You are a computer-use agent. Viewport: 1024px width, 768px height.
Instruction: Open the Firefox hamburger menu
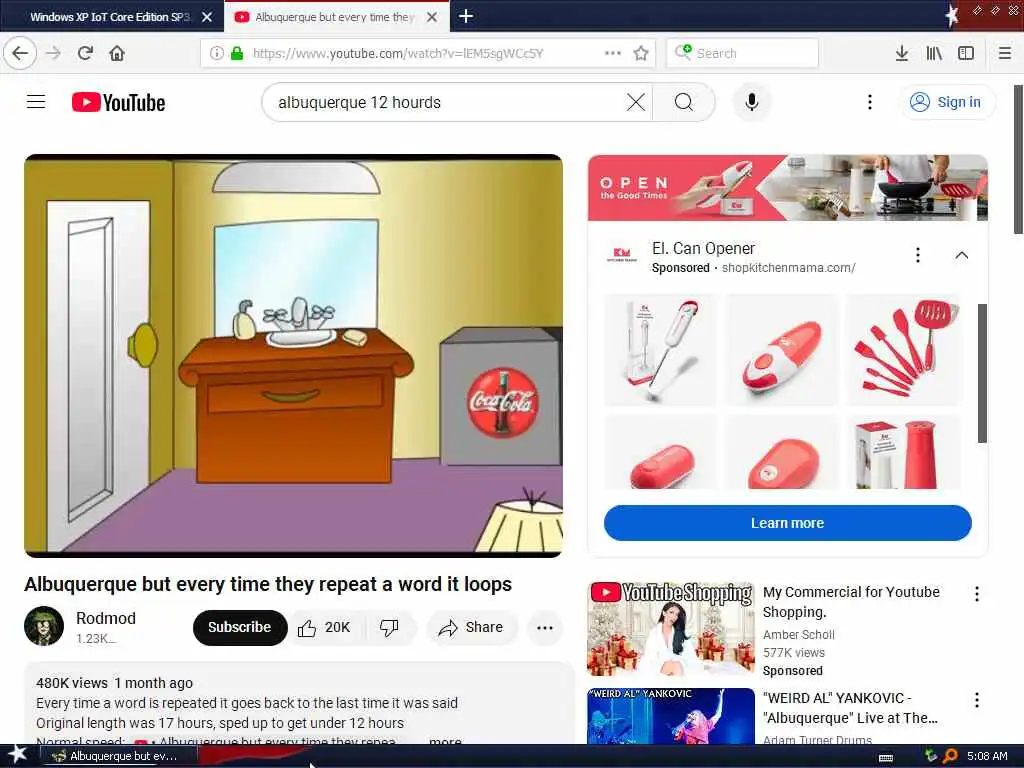click(x=1005, y=53)
